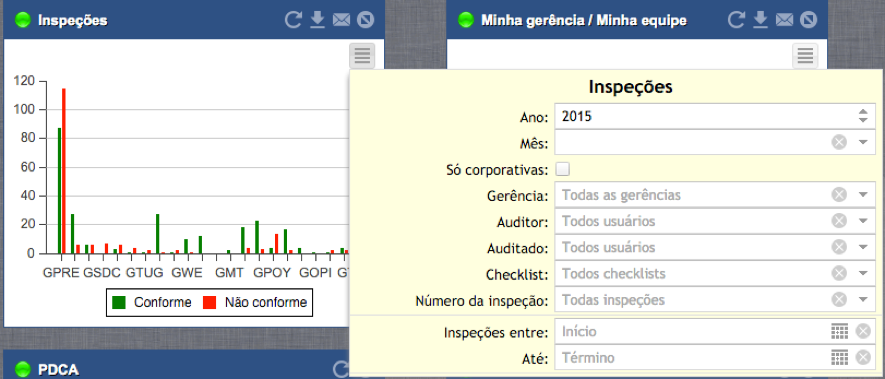
Task: Expand the Gerência dropdown arrow
Action: 863,195
